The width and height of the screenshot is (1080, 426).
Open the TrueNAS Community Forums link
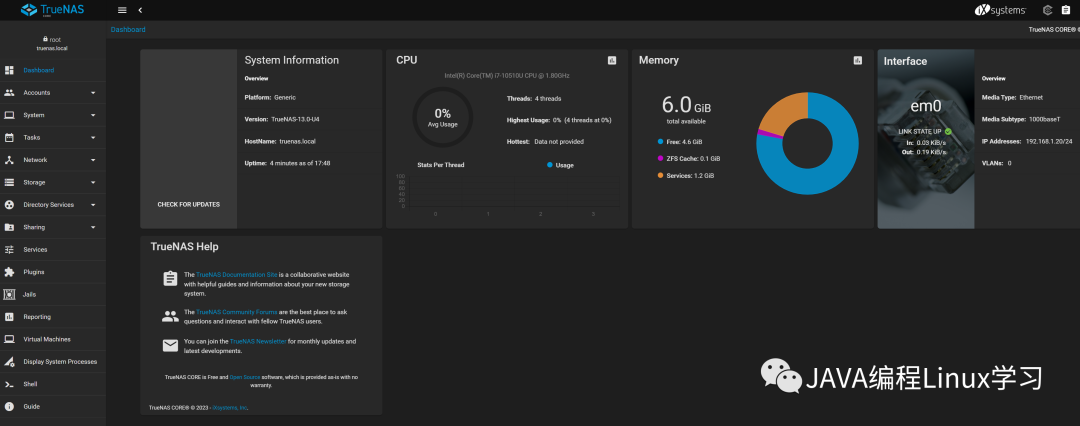(237, 312)
